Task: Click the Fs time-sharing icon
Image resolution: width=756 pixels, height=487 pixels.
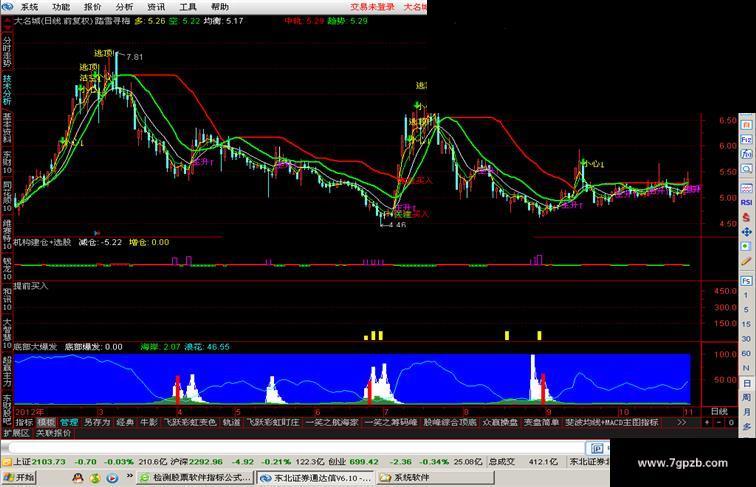Action: click(746, 281)
